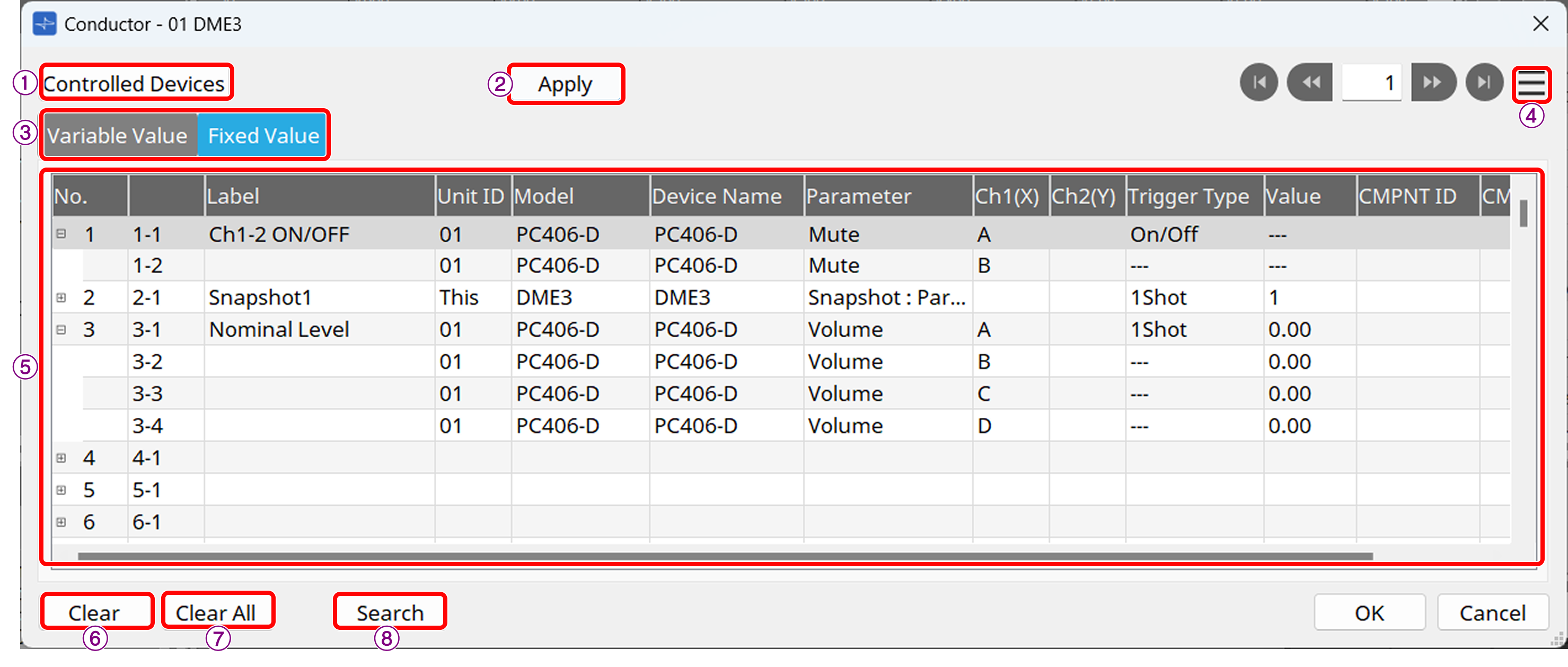Click the page number input field
This screenshot has width=1568, height=667.
tap(1372, 82)
